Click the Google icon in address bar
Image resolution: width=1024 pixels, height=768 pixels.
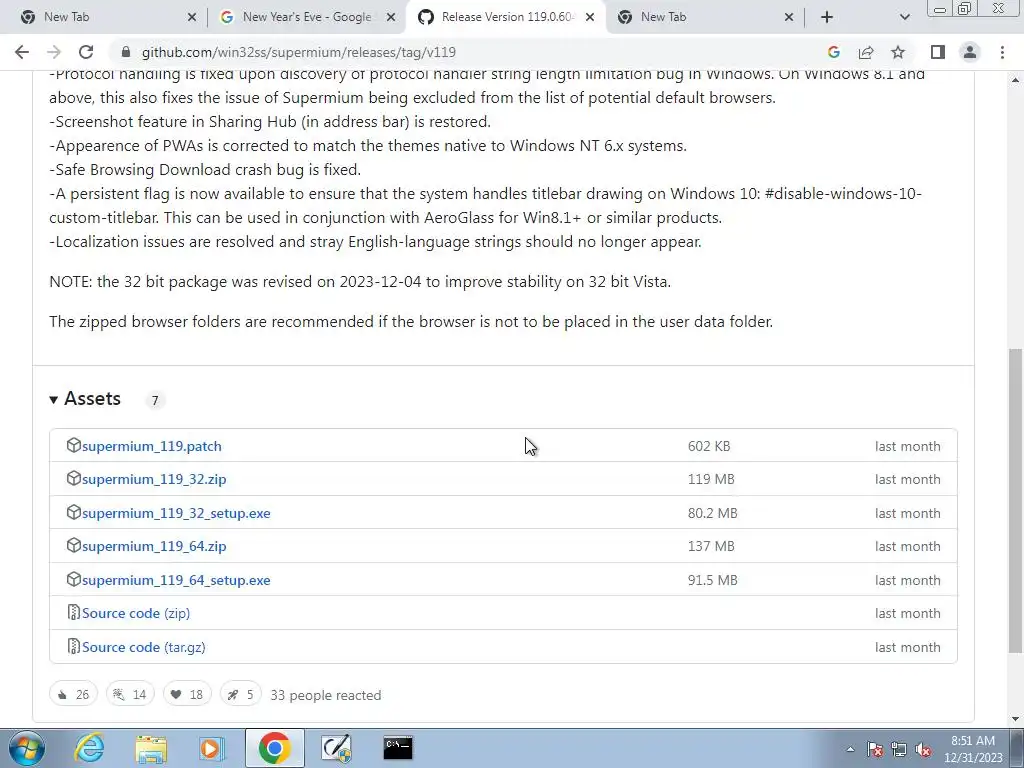(833, 52)
